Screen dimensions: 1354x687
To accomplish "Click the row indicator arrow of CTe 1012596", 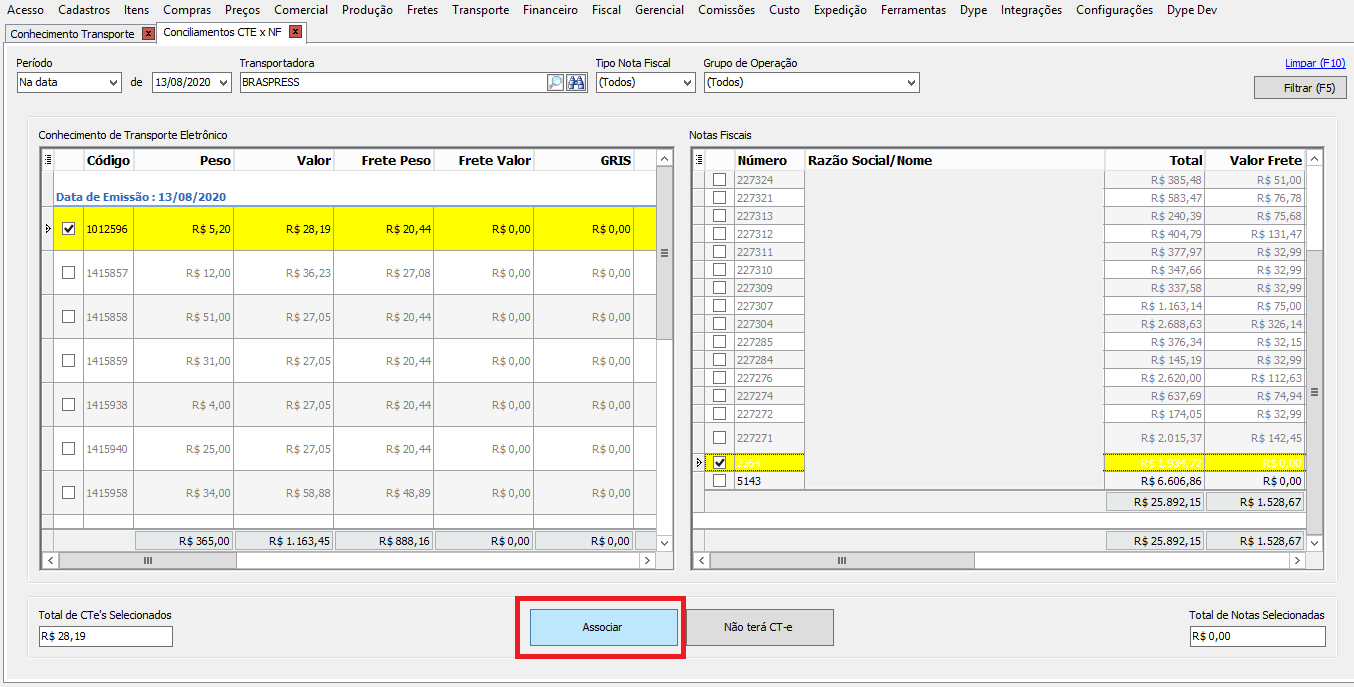I will point(47,229).
